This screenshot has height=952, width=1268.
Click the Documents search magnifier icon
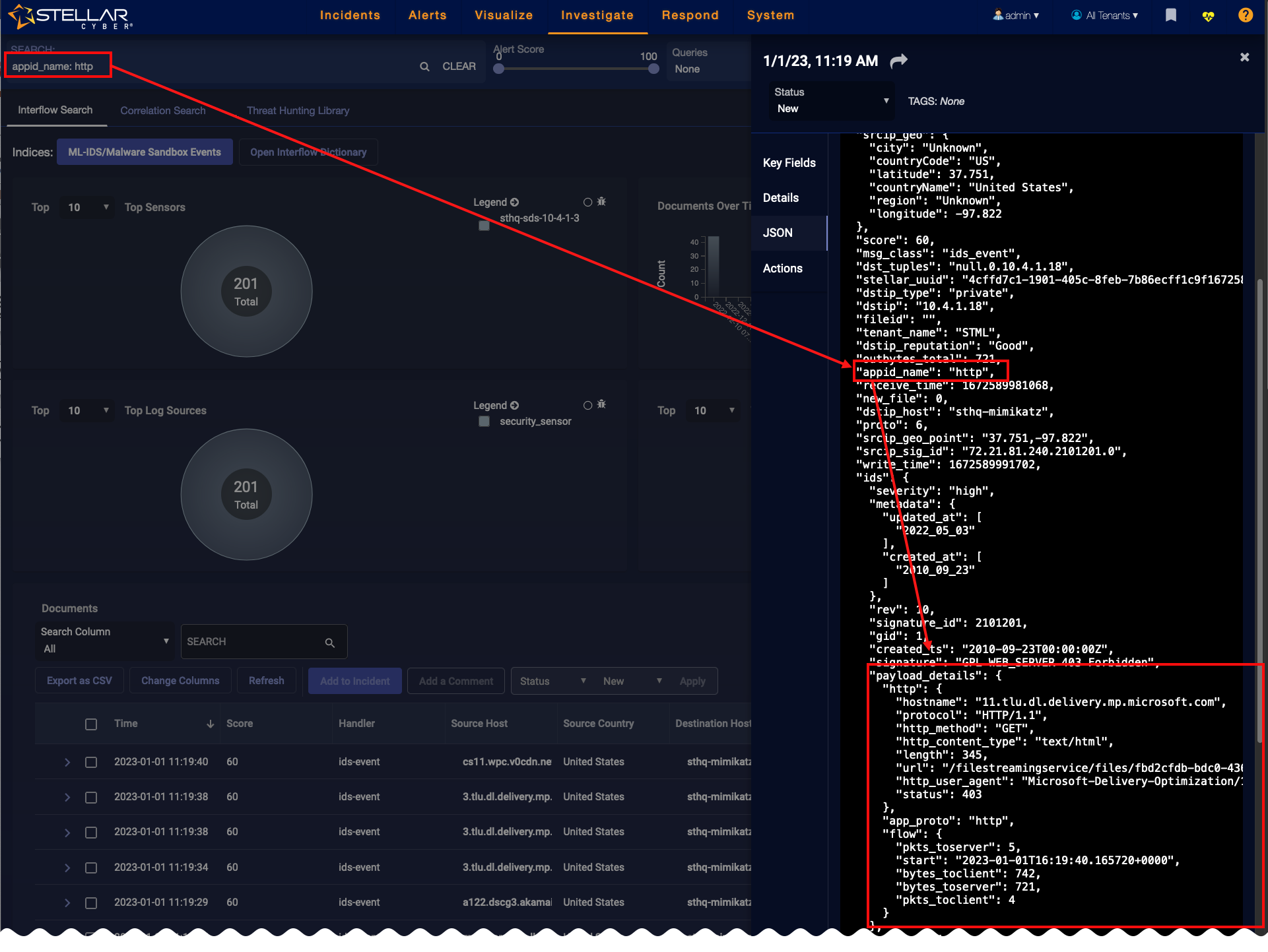(x=329, y=643)
